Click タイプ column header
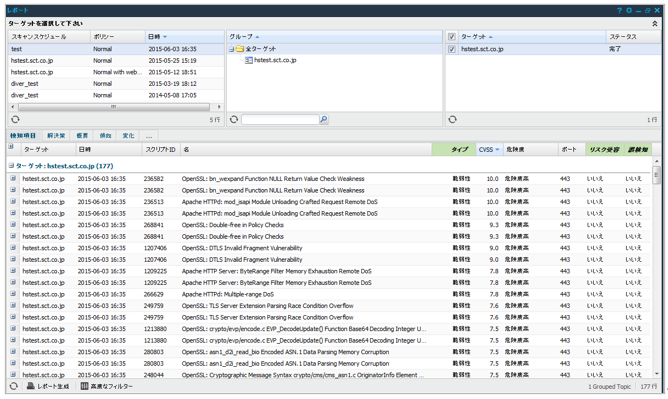668x399 pixels. [x=454, y=149]
